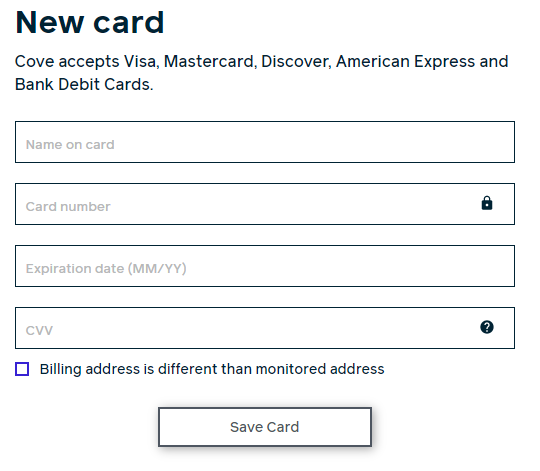Select the Expiration date (MM/YY) field
The height and width of the screenshot is (471, 540).
click(265, 266)
